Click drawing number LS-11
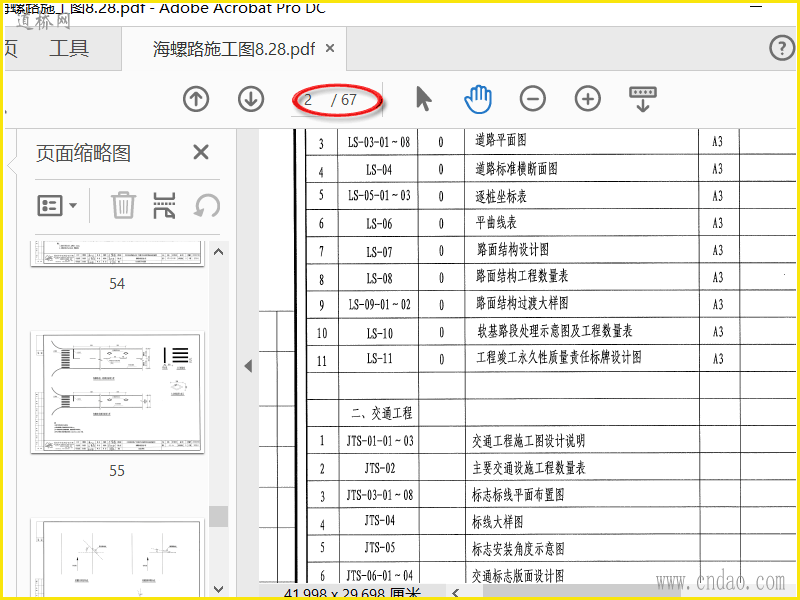The height and width of the screenshot is (600, 800). click(x=379, y=359)
